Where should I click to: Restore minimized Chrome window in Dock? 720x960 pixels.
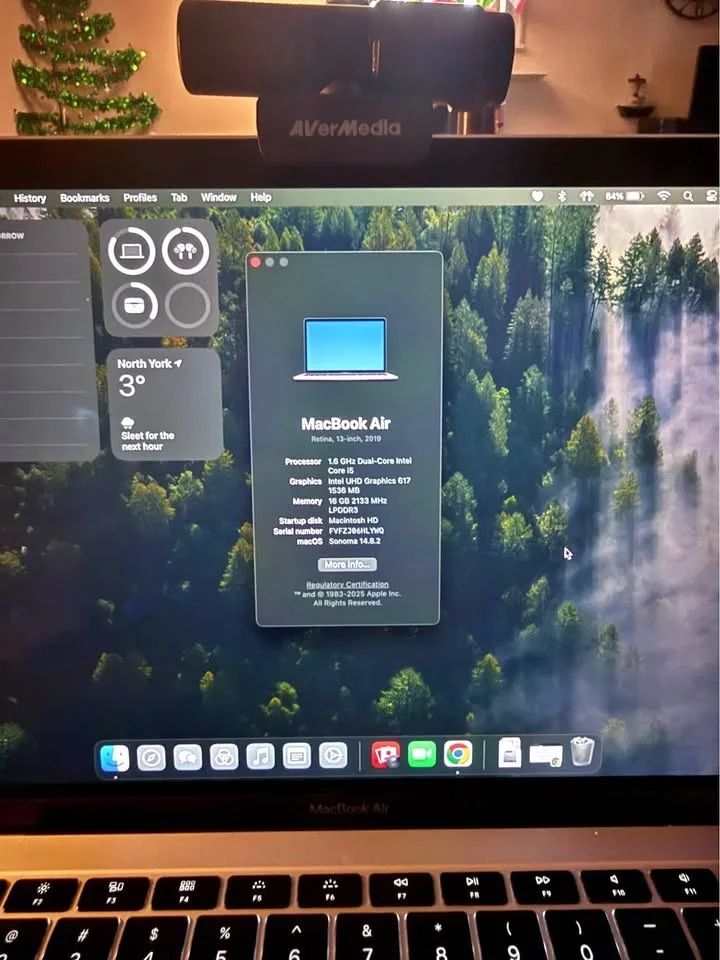[546, 754]
